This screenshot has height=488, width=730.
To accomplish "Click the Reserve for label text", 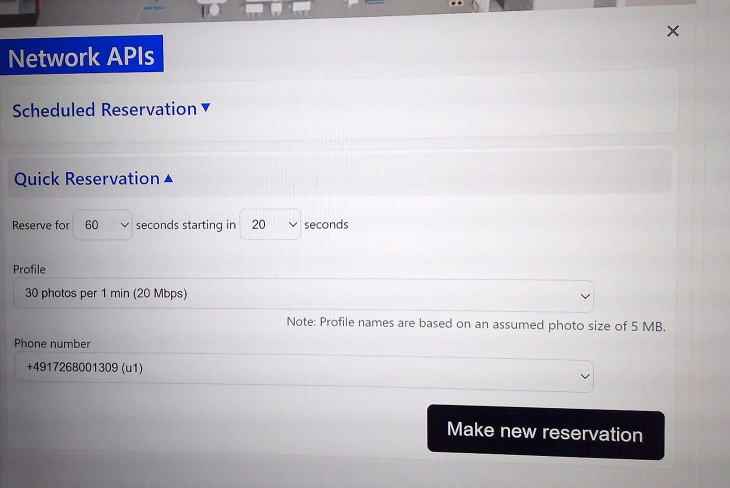I will coord(41,225).
